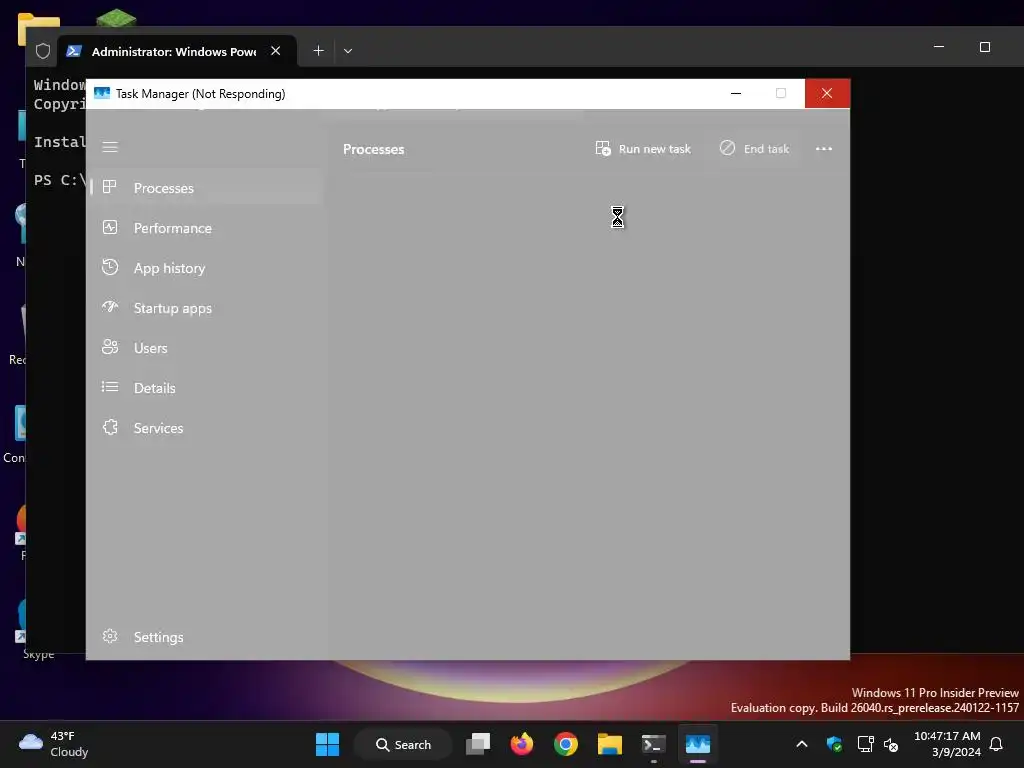1024x768 pixels.
Task: Open the clock and date flyout
Action: click(x=947, y=744)
